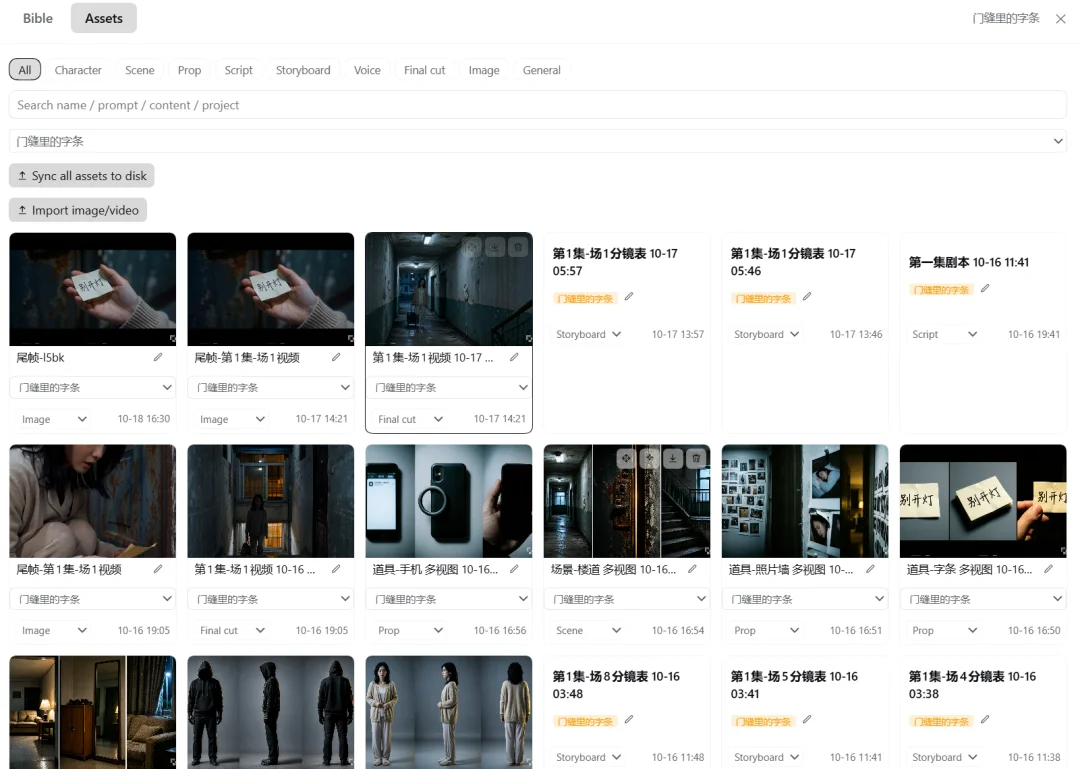Filter assets by Voice
Image resolution: width=1080 pixels, height=769 pixels.
pyautogui.click(x=367, y=70)
